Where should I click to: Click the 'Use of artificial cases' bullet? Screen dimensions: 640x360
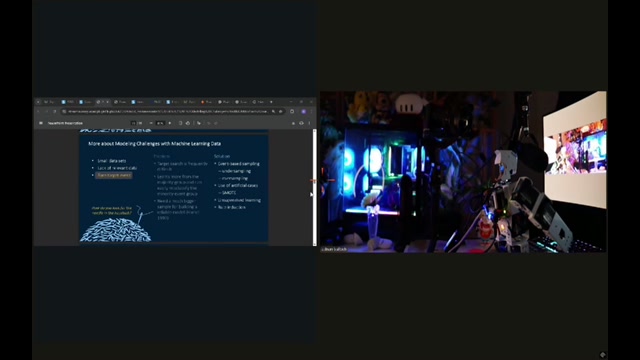pyautogui.click(x=238, y=185)
